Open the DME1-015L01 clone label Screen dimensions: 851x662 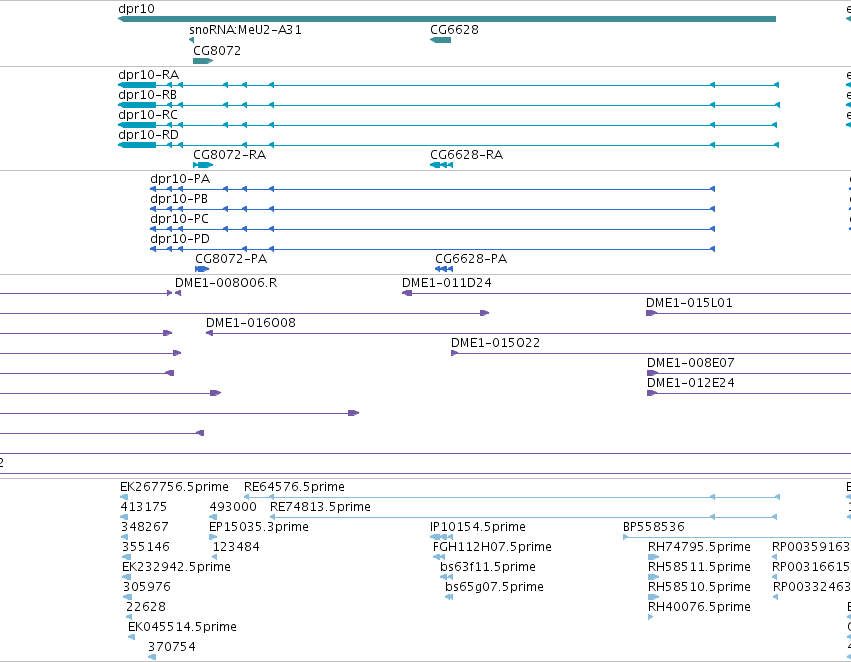[x=689, y=303]
